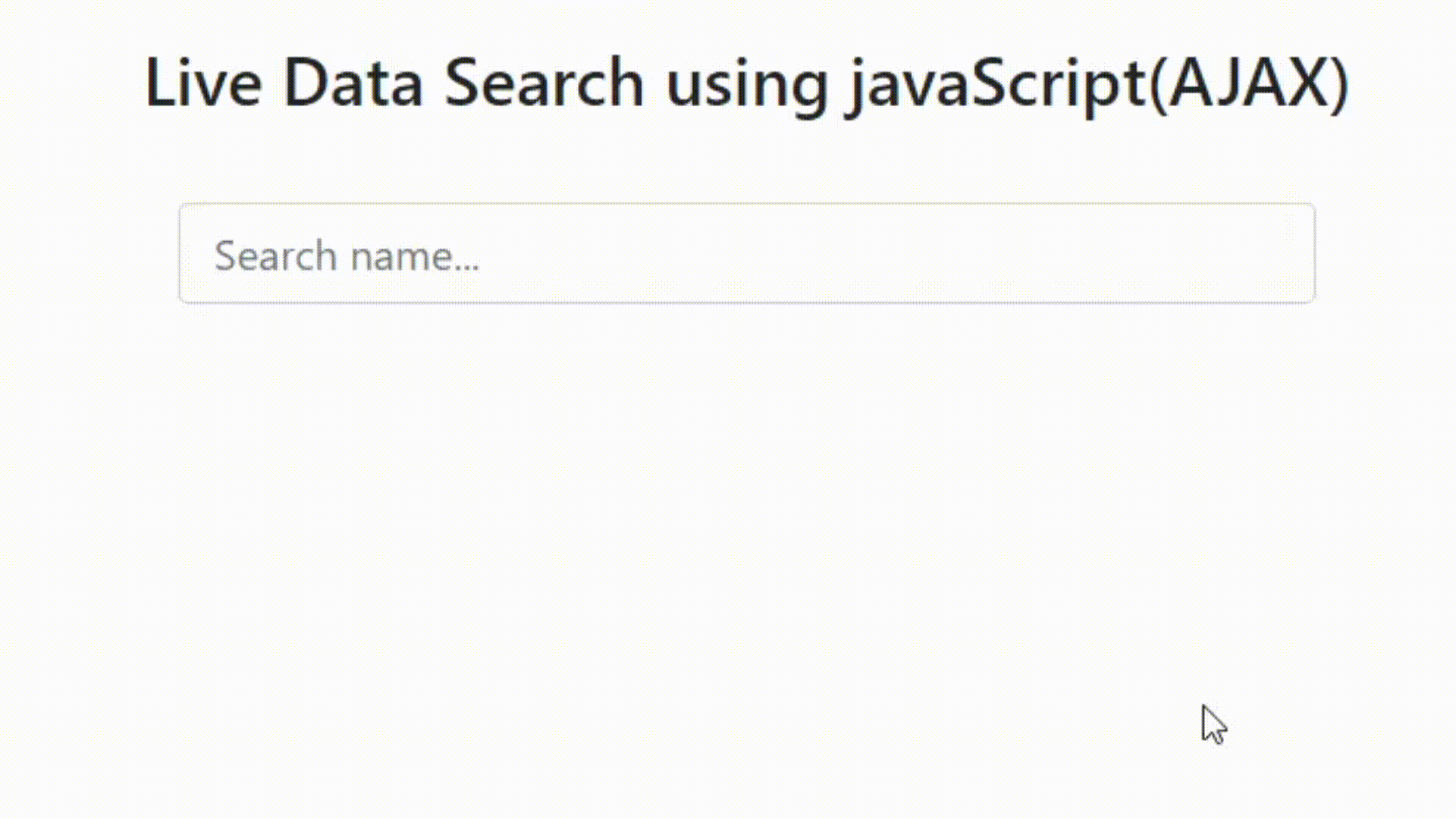Click the blank results area below search box

746,531
